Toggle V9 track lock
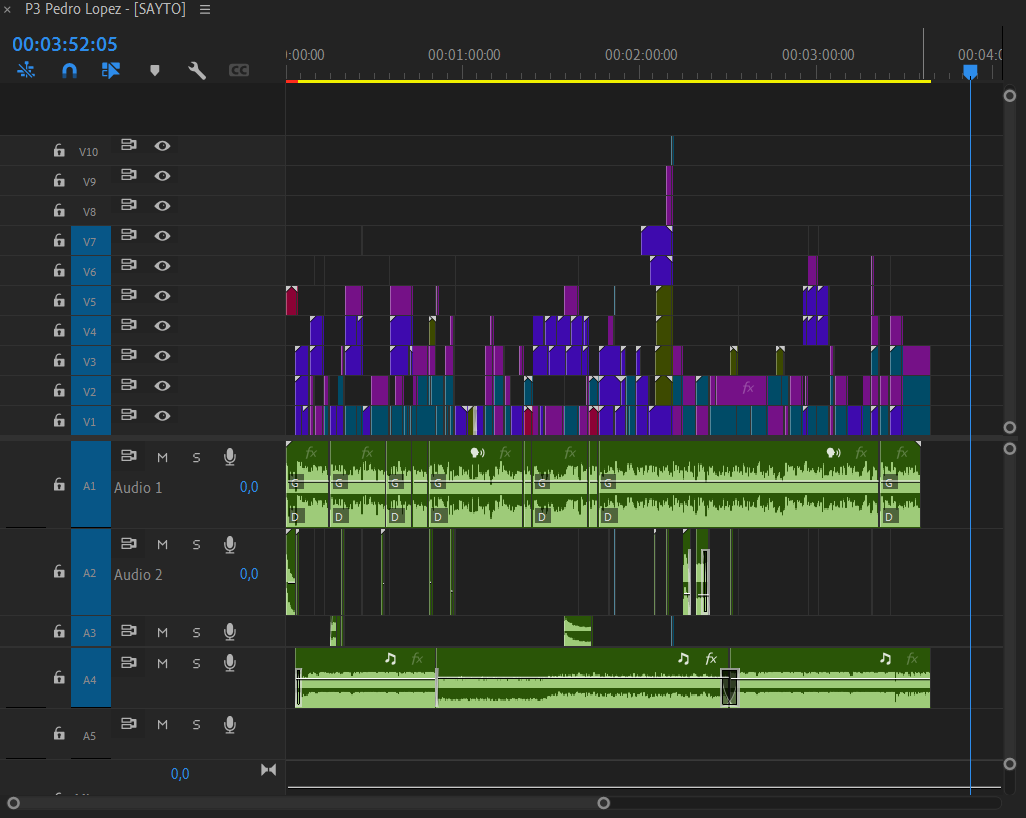This screenshot has width=1026, height=818. [x=59, y=180]
